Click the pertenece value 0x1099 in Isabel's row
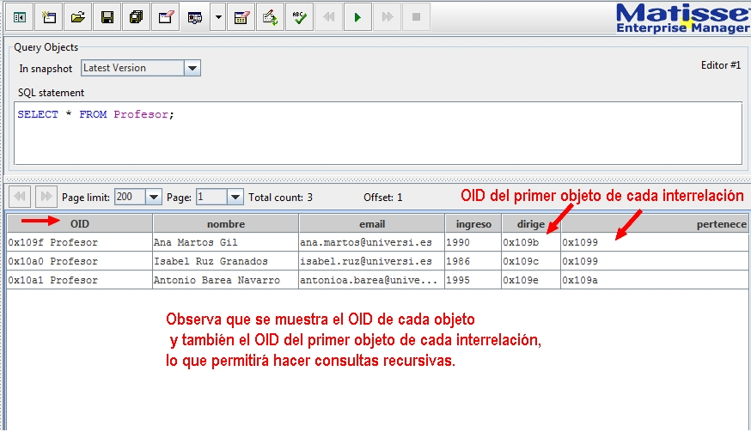Image resolution: width=751 pixels, height=431 pixels. click(655, 261)
